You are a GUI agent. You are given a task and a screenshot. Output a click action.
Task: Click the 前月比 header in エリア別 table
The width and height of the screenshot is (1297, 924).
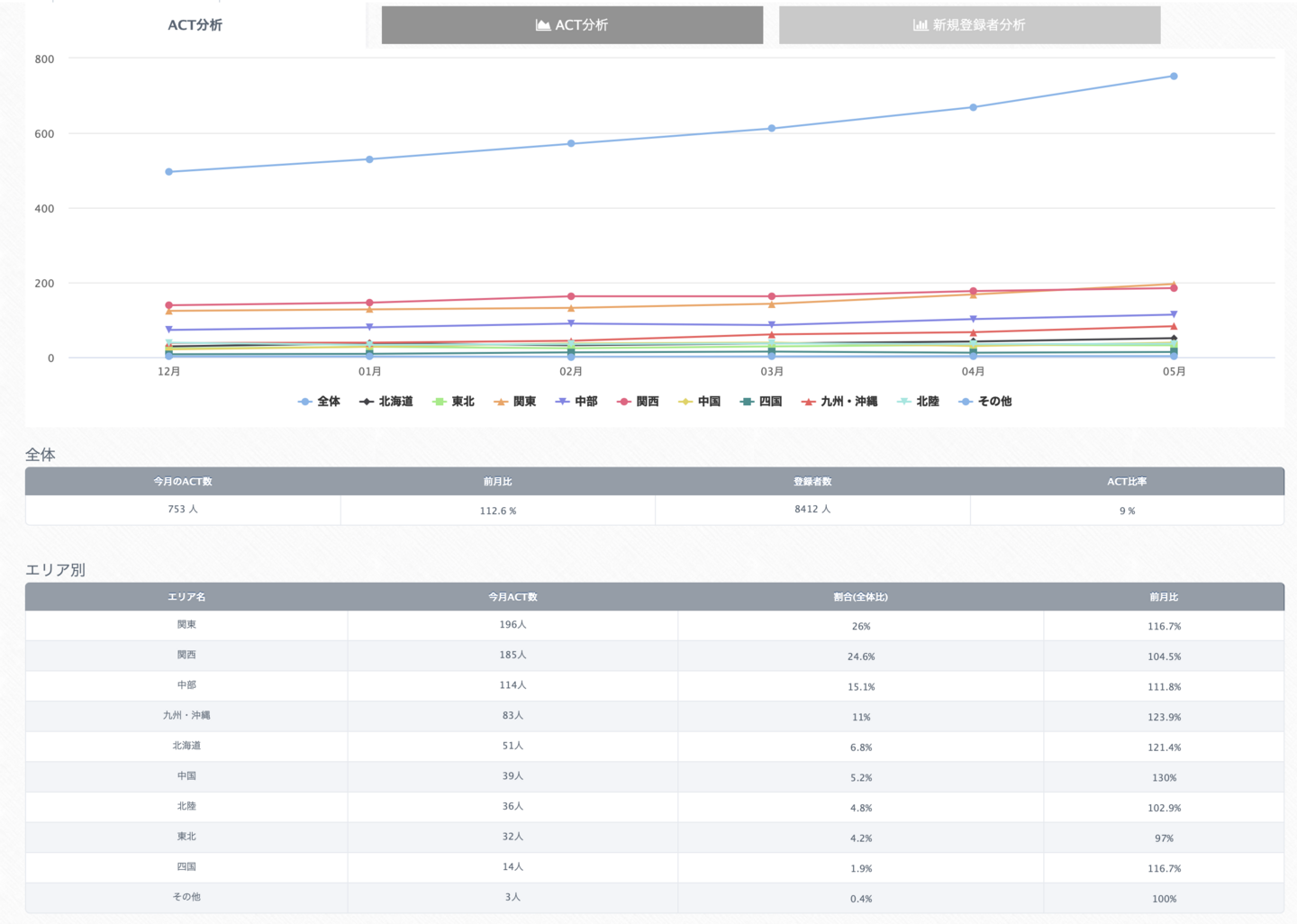pyautogui.click(x=1164, y=597)
